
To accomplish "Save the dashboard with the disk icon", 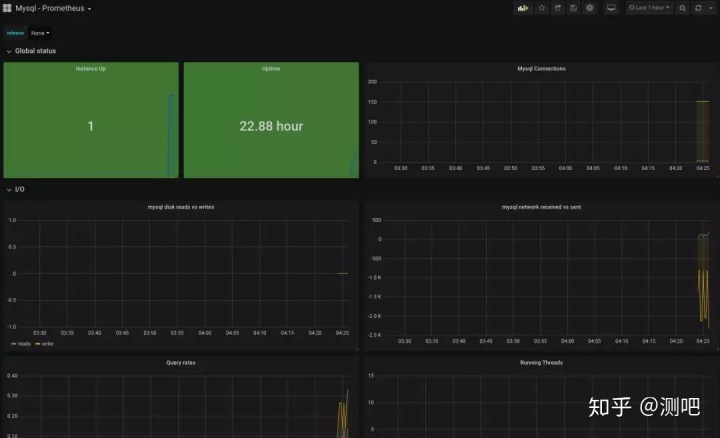I will (574, 8).
